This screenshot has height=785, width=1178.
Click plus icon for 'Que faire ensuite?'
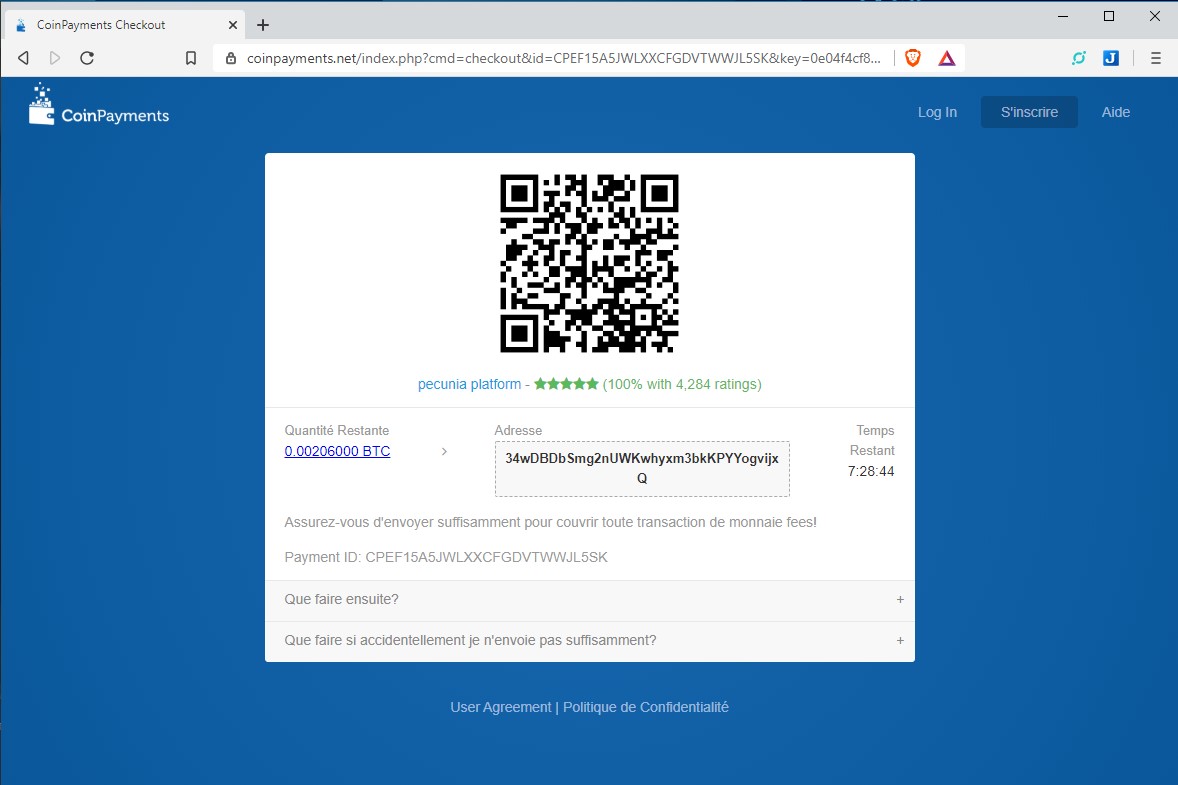click(x=900, y=599)
